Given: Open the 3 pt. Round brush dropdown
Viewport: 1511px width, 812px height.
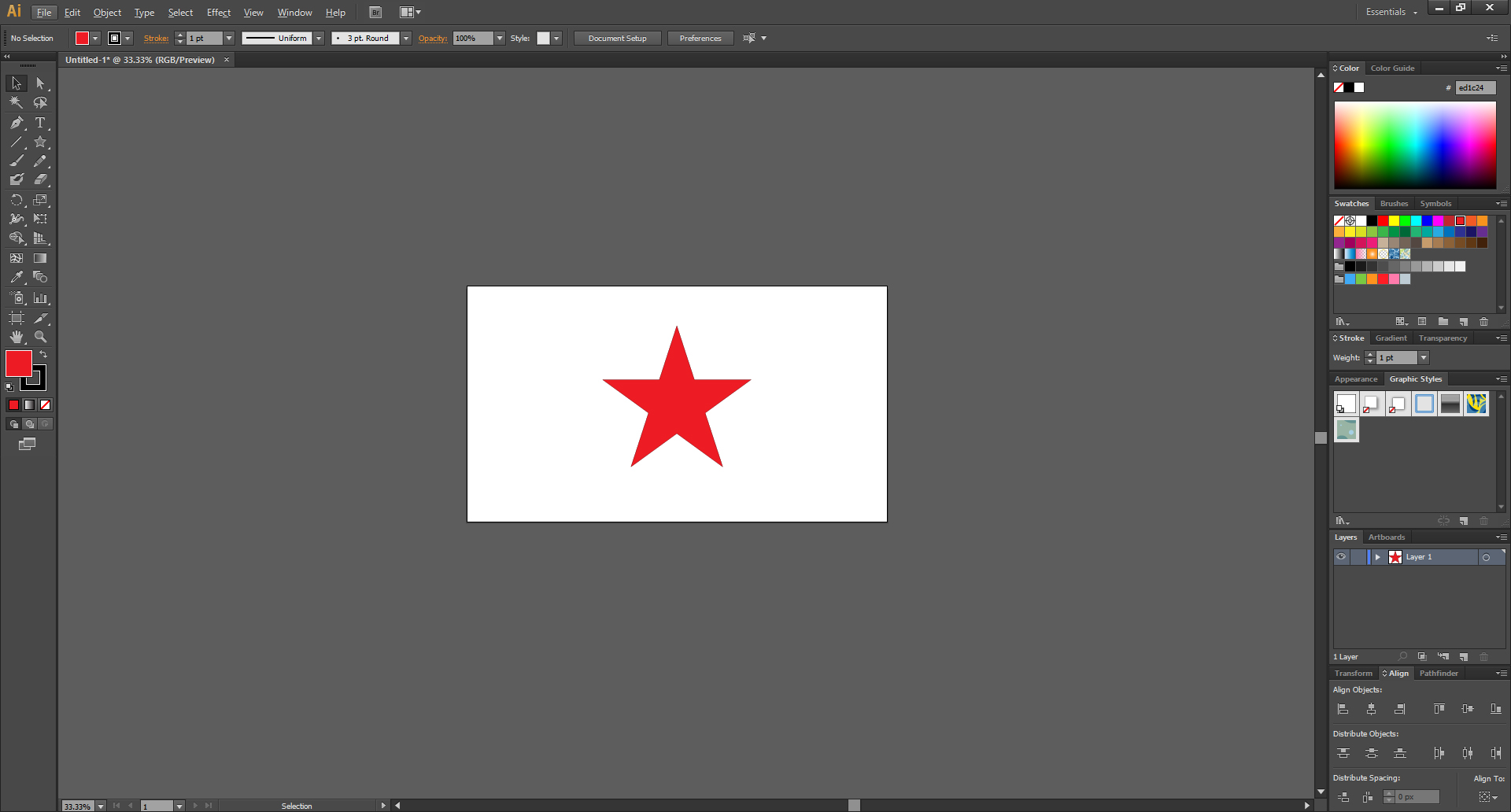Looking at the screenshot, I should coord(406,38).
